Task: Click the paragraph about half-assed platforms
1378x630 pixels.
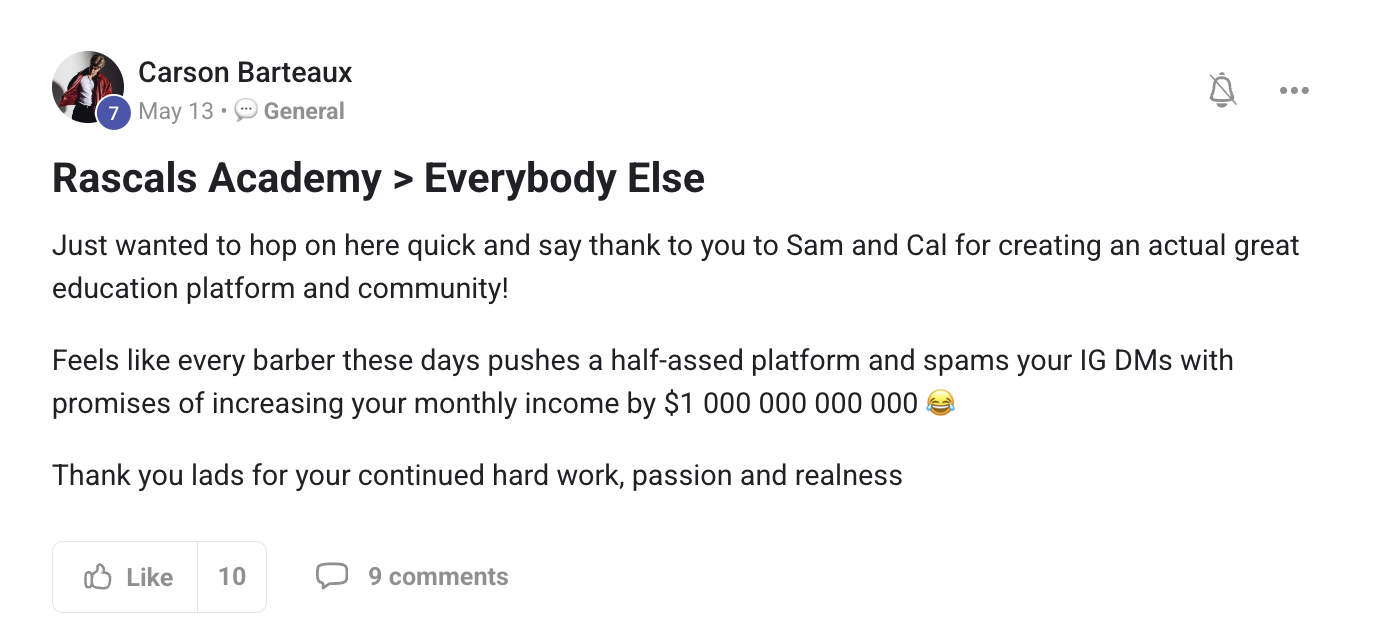Action: click(643, 381)
